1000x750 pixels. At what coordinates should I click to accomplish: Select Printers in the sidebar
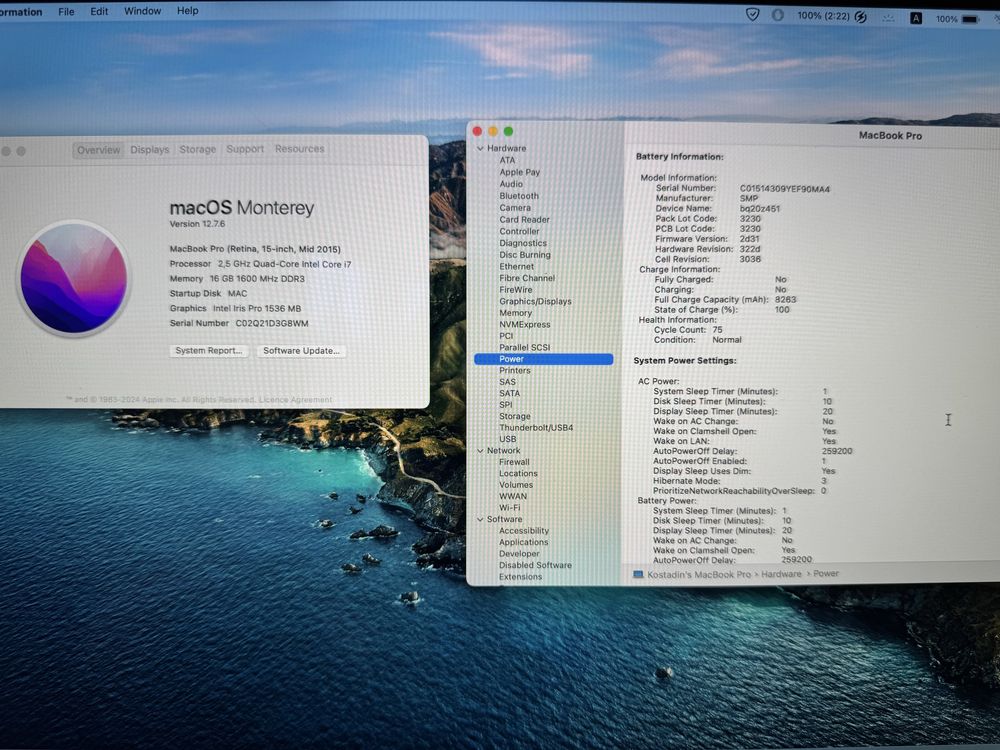point(515,371)
